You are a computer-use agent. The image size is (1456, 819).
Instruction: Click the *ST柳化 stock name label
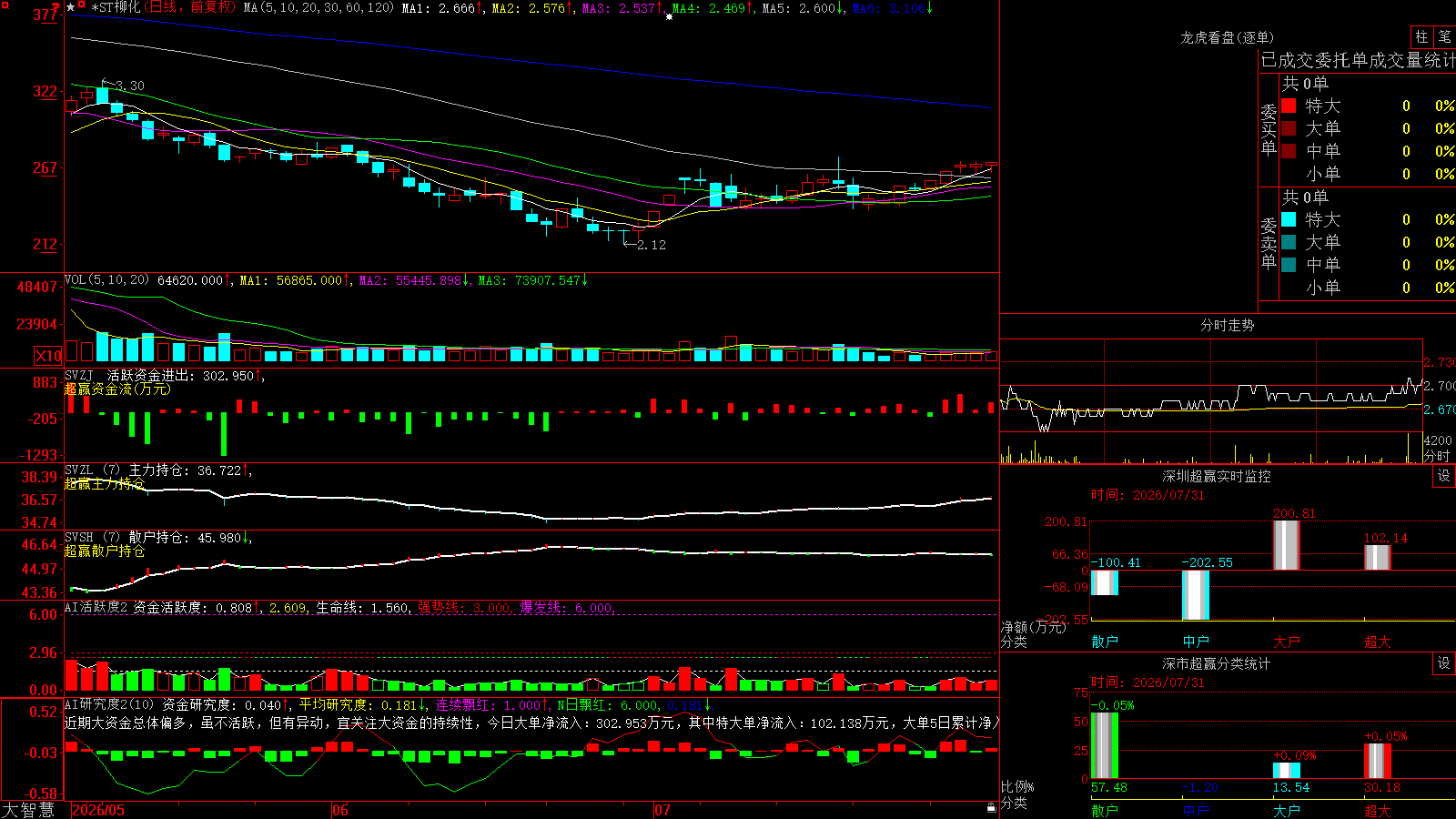(x=116, y=7)
